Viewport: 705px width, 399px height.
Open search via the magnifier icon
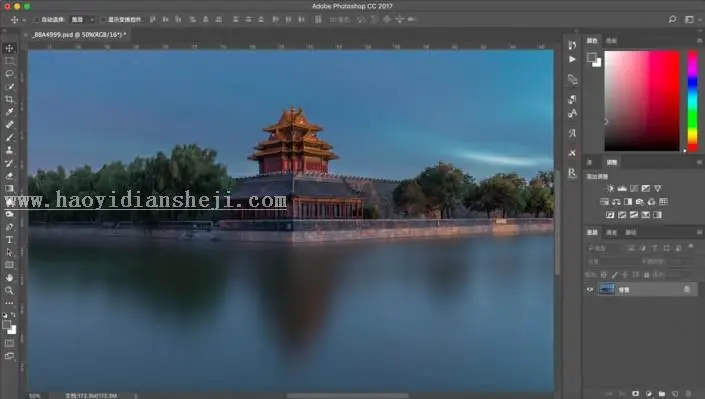tap(672, 19)
